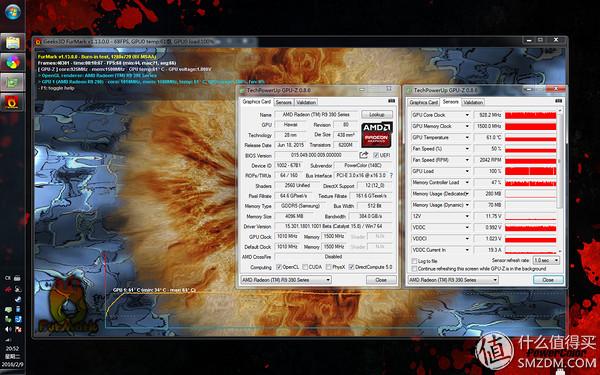Toggle the Log to file checkbox
Image resolution: width=600 pixels, height=375 pixels.
point(414,261)
